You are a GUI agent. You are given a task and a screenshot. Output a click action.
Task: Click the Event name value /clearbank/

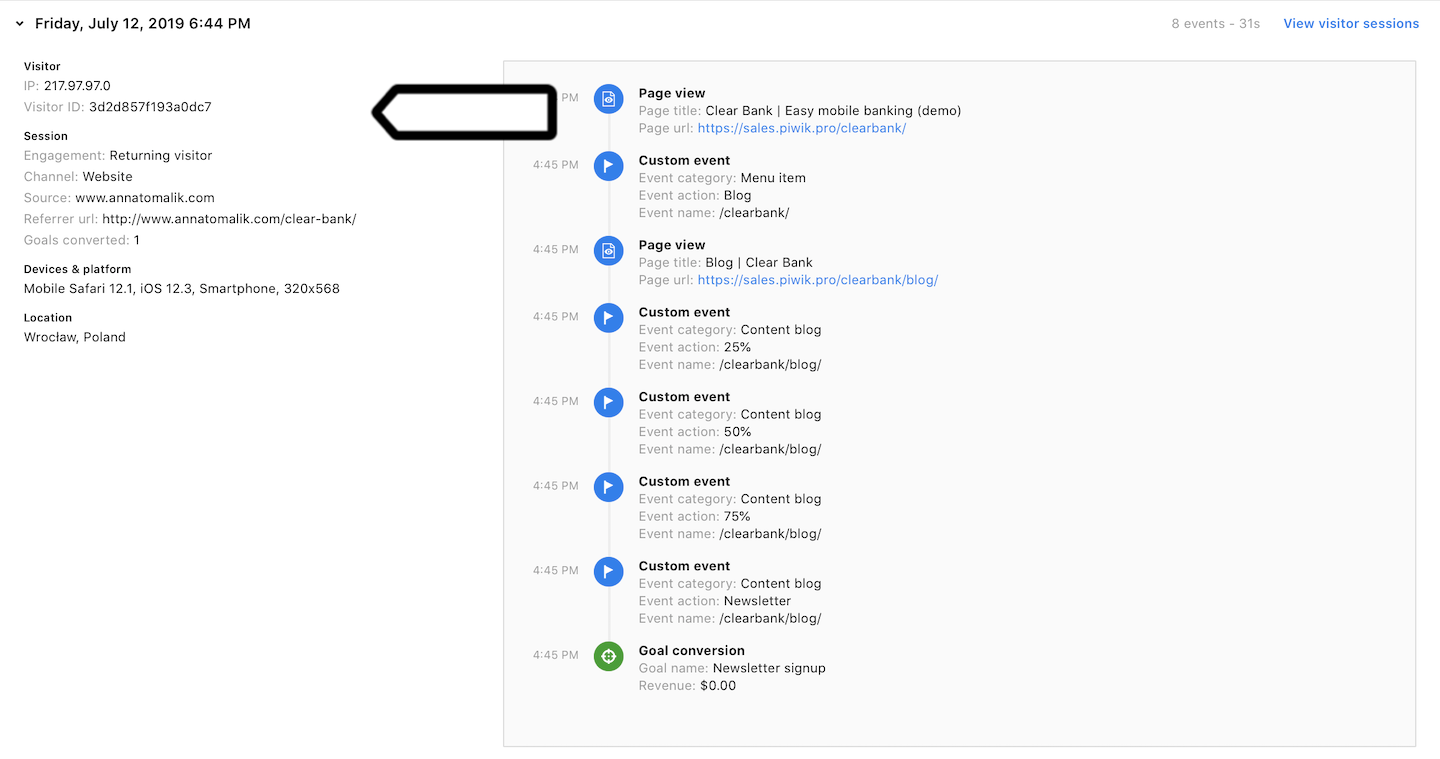coord(754,213)
